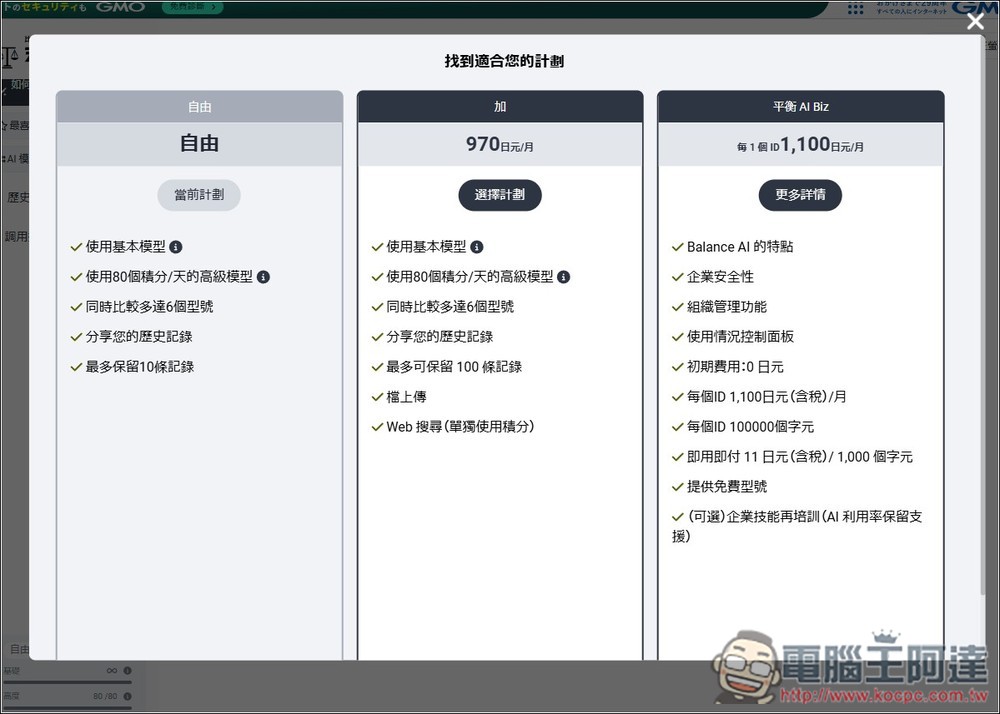Click info icon beside 加 plan 80個積分 advanced model
Screen dimensions: 1000x714
[564, 277]
